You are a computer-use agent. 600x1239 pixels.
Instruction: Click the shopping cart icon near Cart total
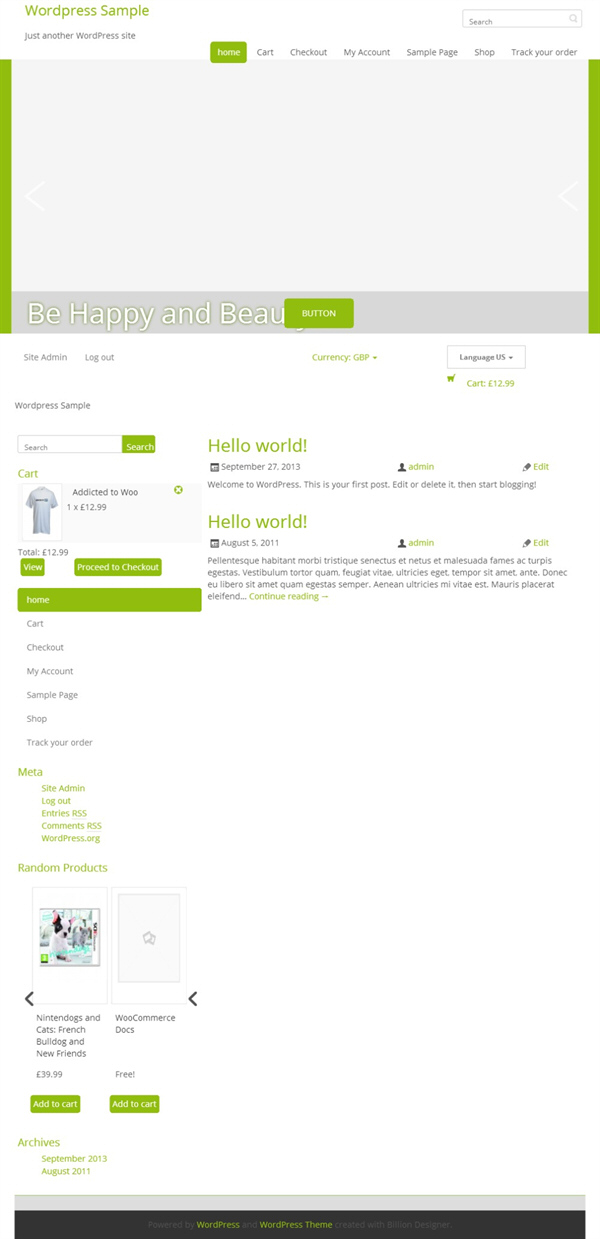point(451,378)
